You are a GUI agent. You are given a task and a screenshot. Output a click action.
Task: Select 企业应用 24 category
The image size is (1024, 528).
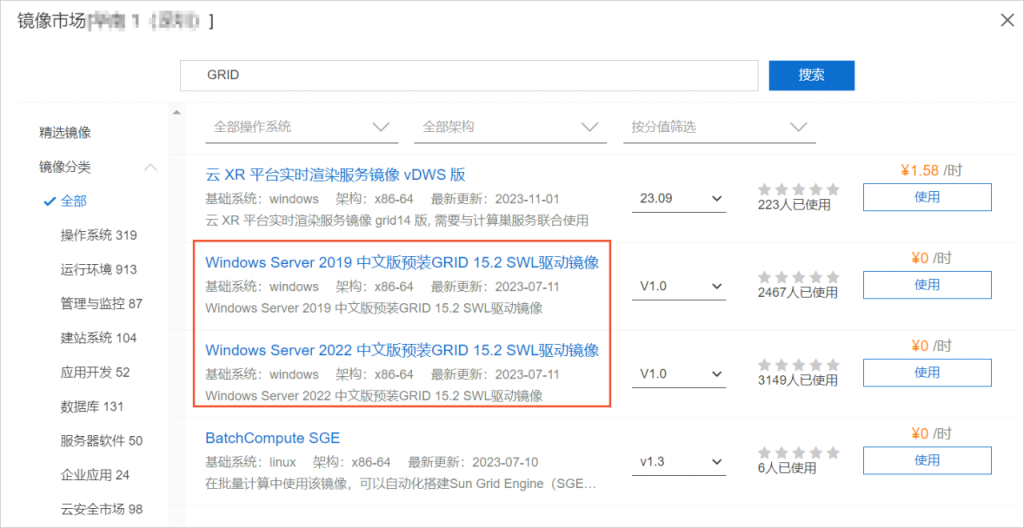(95, 475)
